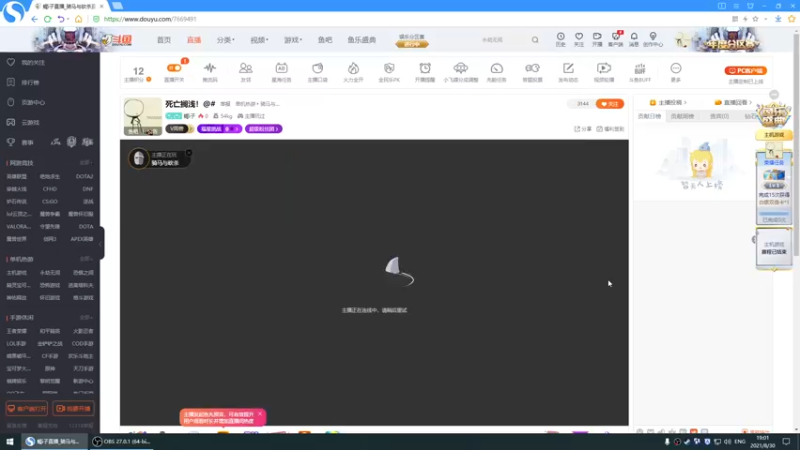This screenshot has height=450, width=800.
Task: Select the DOTA2 category link
Action: click(84, 177)
